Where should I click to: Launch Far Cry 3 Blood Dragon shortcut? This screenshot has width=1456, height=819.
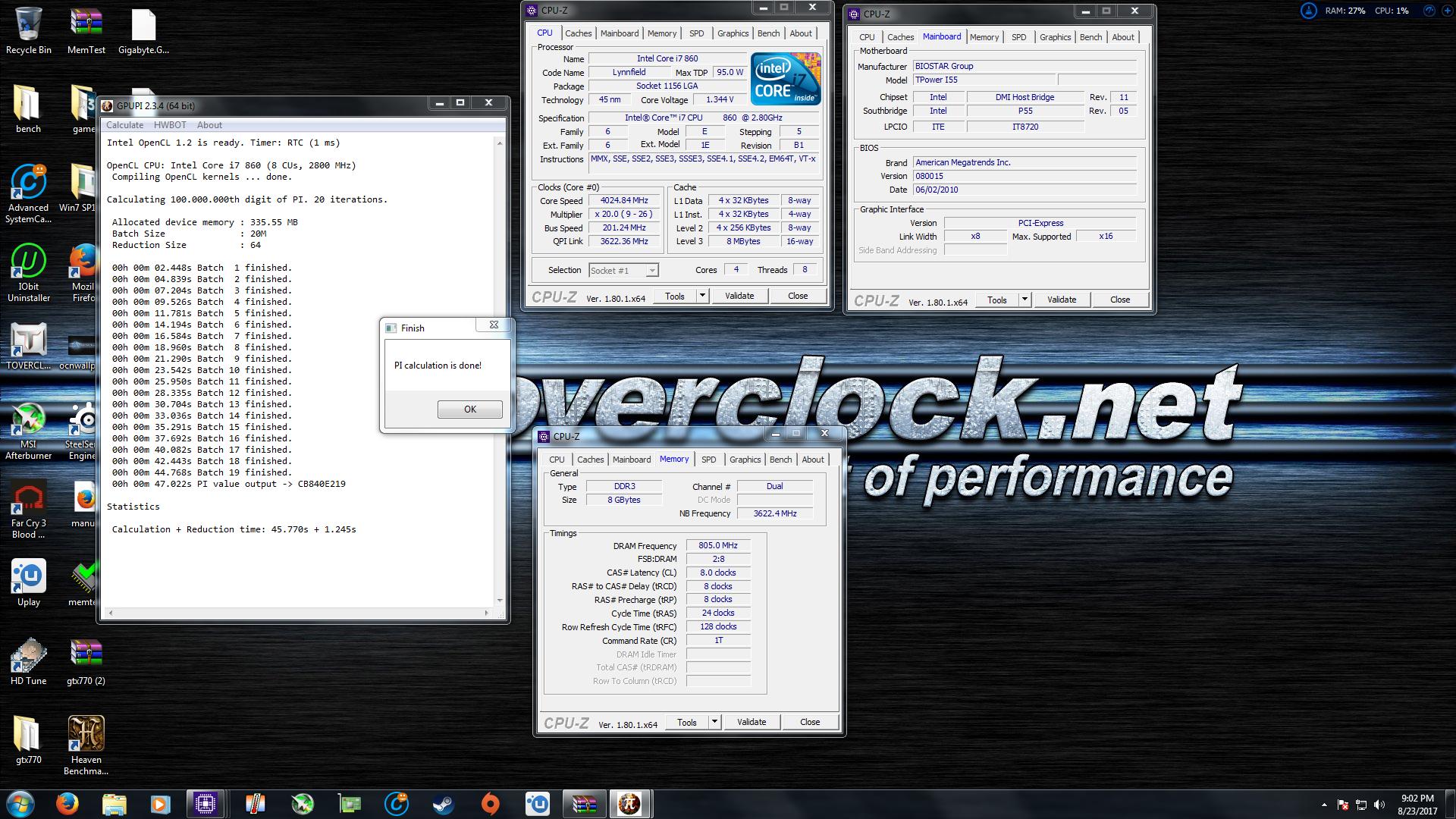[28, 510]
